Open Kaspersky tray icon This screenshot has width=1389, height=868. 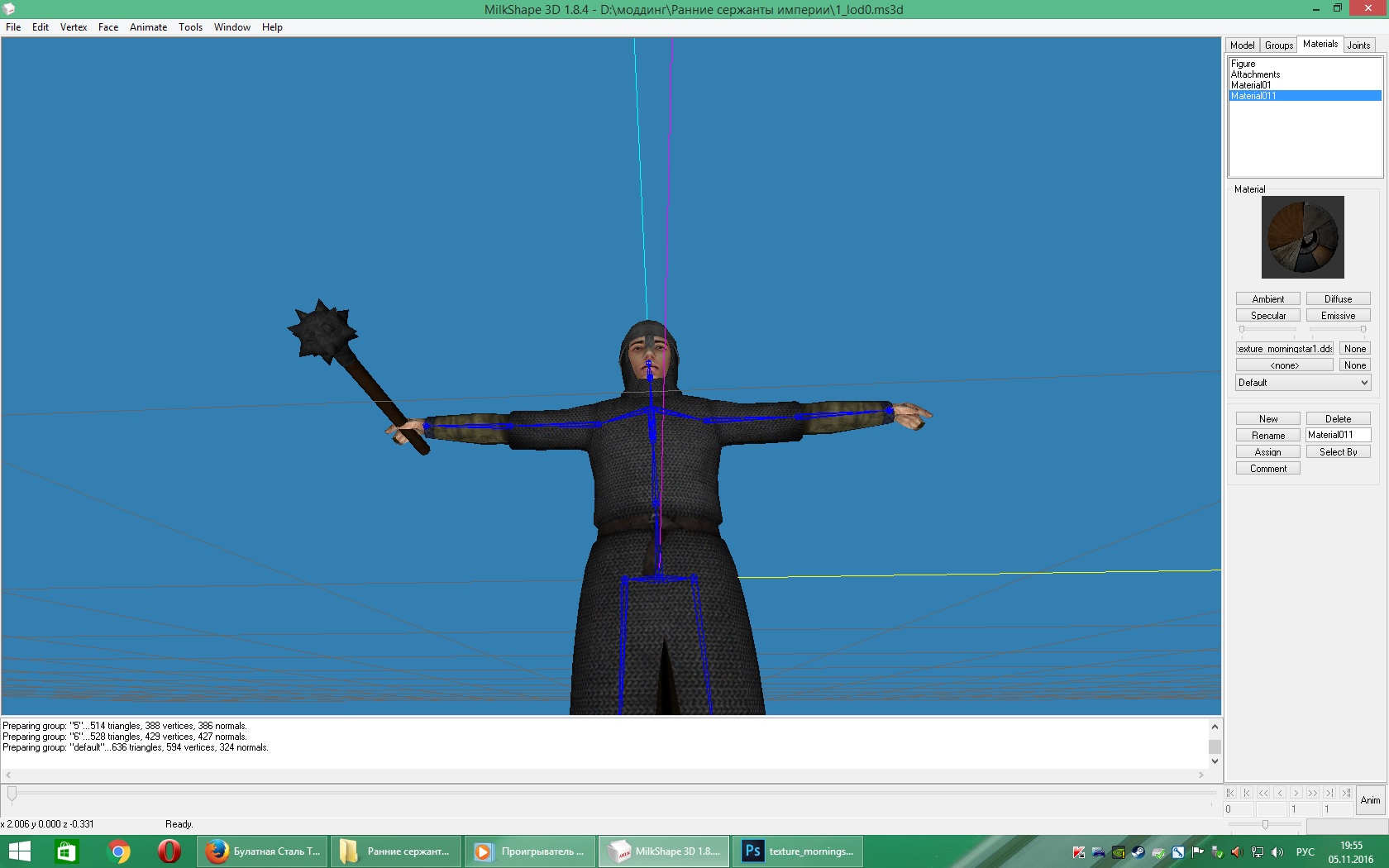coord(1078,852)
